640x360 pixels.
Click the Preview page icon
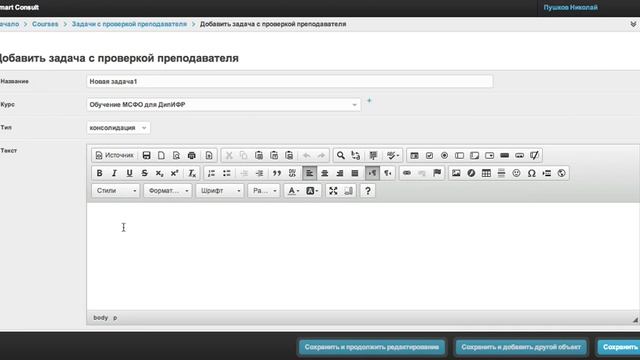tap(176, 156)
